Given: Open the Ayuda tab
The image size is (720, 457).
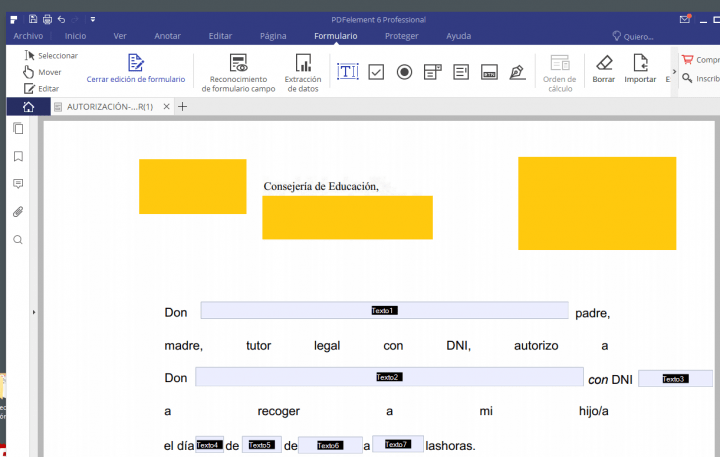Looking at the screenshot, I should pyautogui.click(x=458, y=36).
